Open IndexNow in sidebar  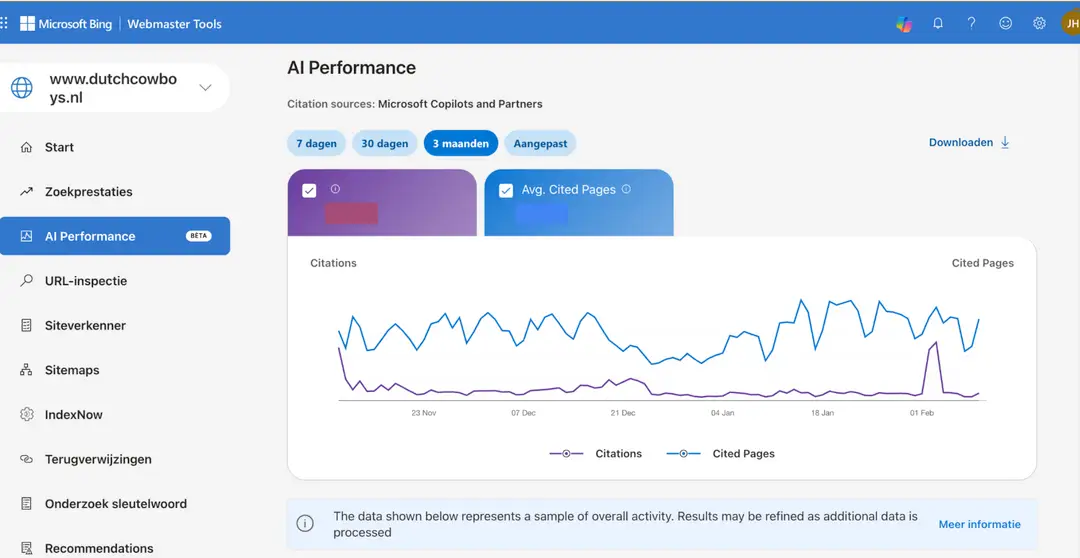115,415
